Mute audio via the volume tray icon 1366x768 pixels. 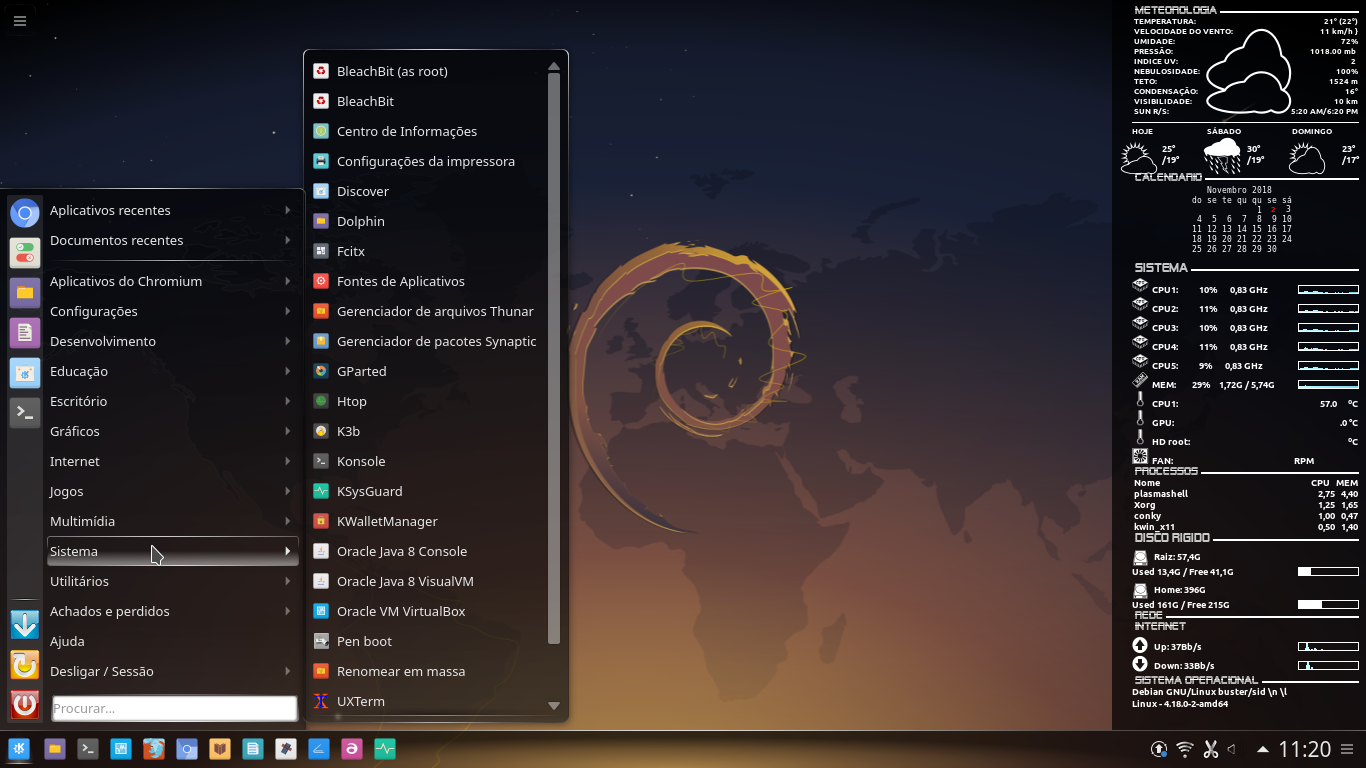click(x=1235, y=749)
